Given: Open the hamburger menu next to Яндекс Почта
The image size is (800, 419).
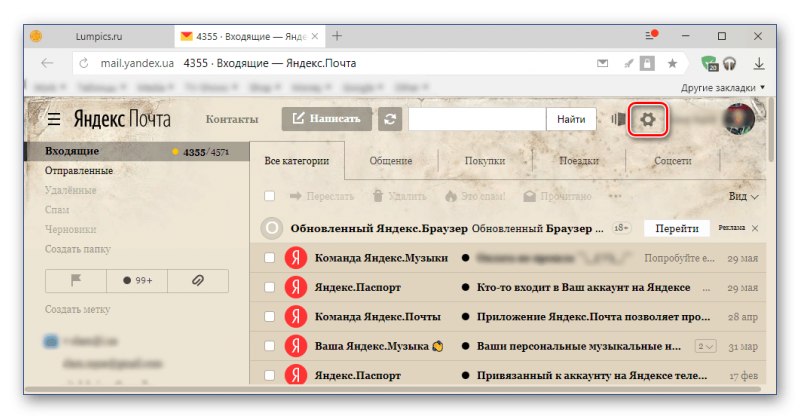Looking at the screenshot, I should click(x=54, y=119).
